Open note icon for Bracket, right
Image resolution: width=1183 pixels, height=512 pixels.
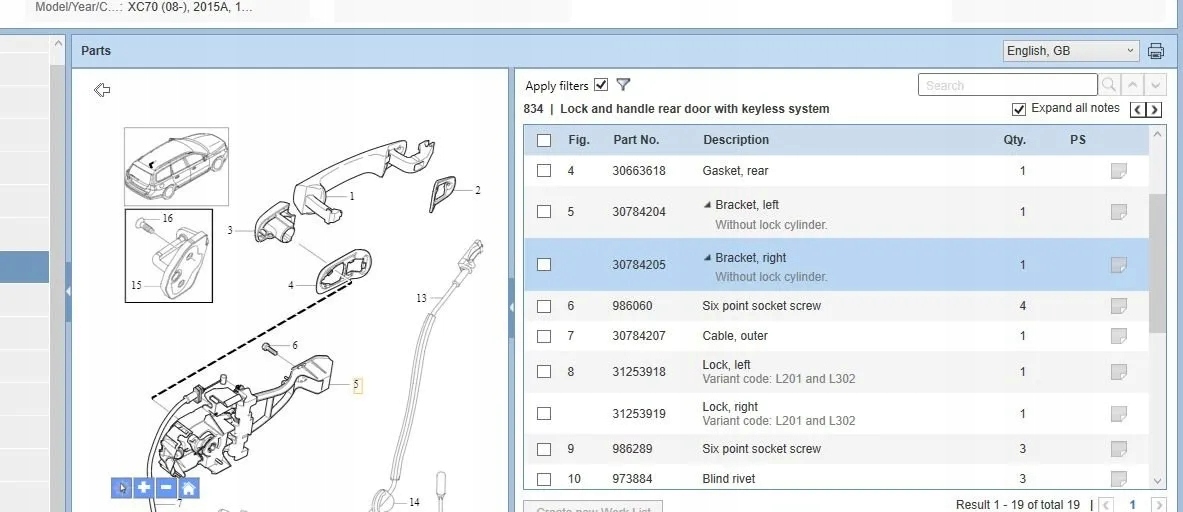[x=1119, y=265]
